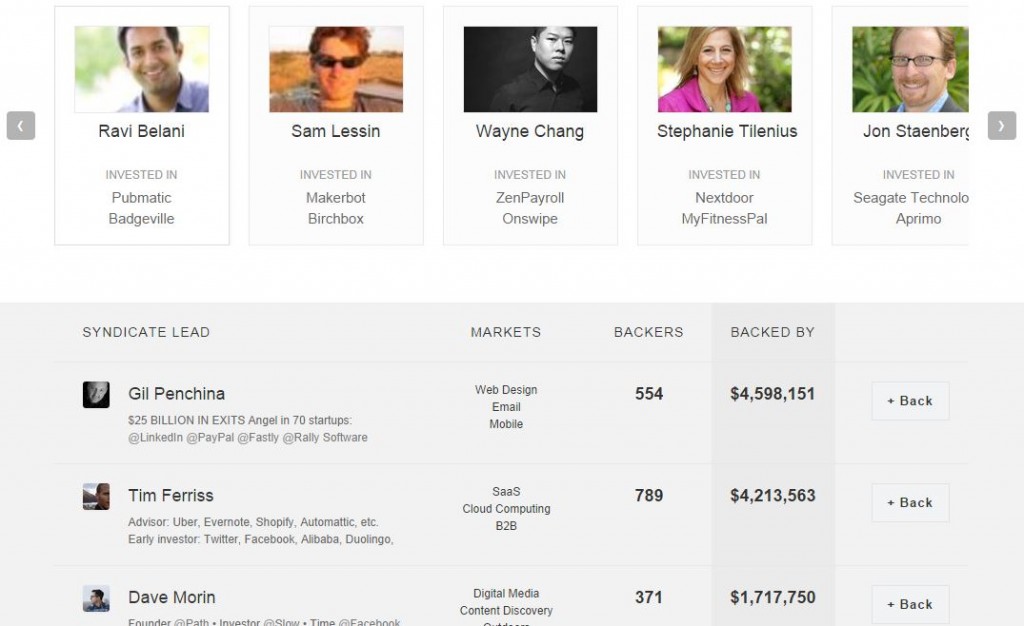Click Onswipe under Wayne Chang
The height and width of the screenshot is (626, 1024).
[530, 219]
